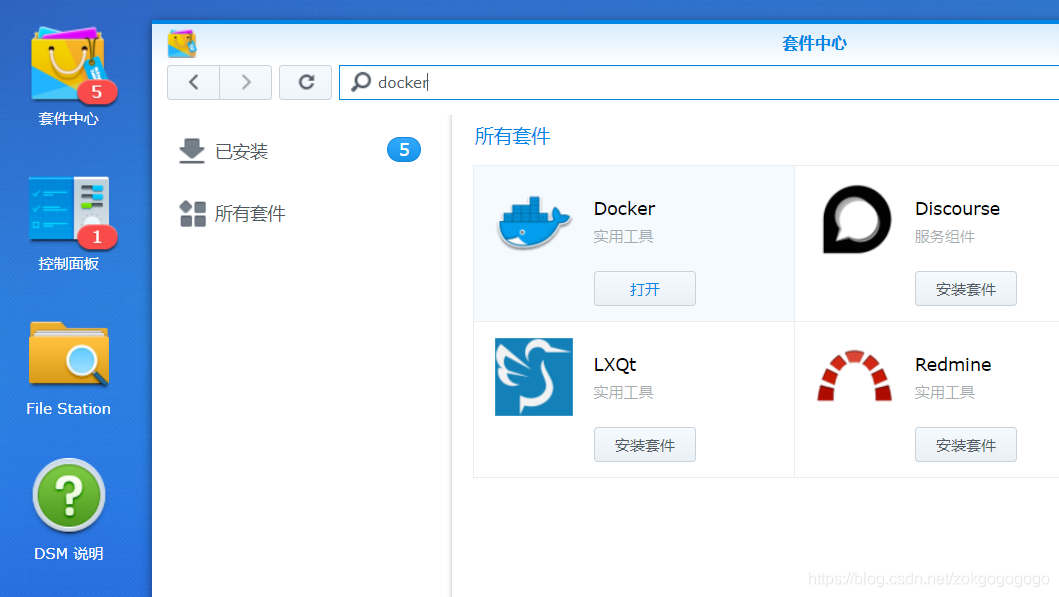Open the Redmine arch icon

coord(854,375)
